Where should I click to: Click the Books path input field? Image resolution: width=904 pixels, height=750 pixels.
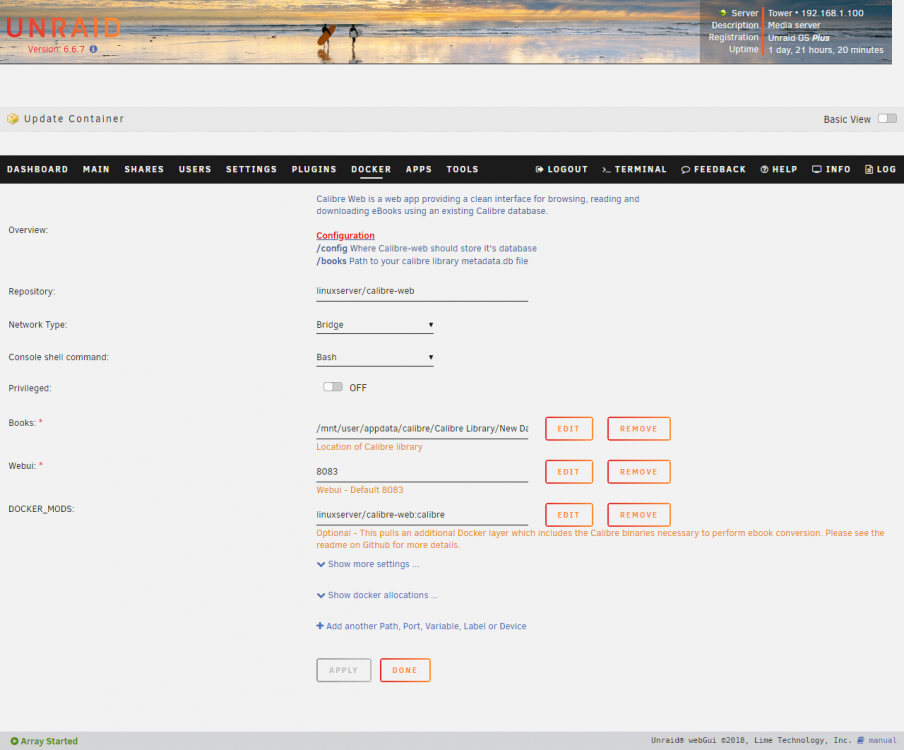pyautogui.click(x=422, y=429)
